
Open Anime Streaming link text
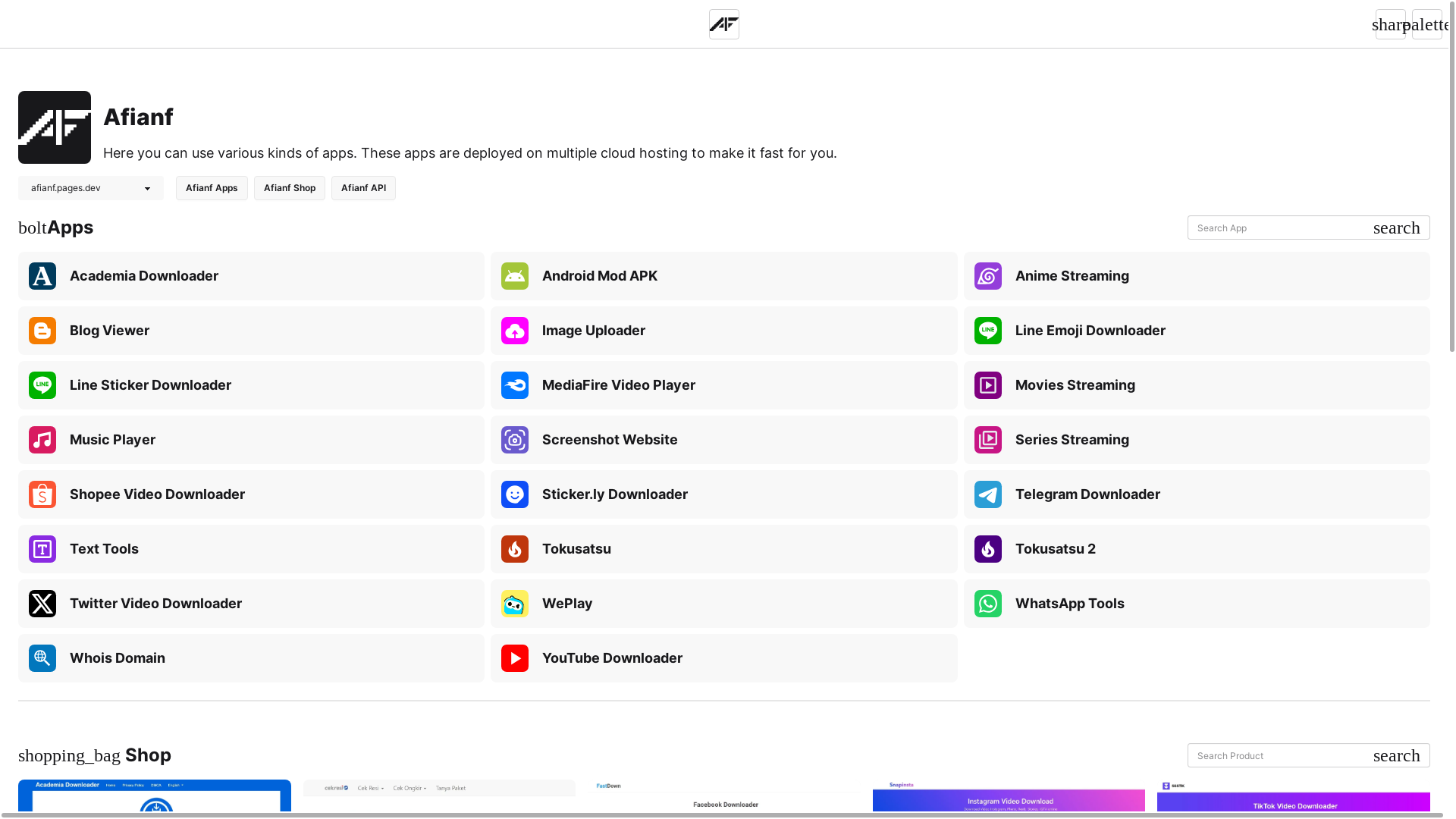pos(1072,276)
